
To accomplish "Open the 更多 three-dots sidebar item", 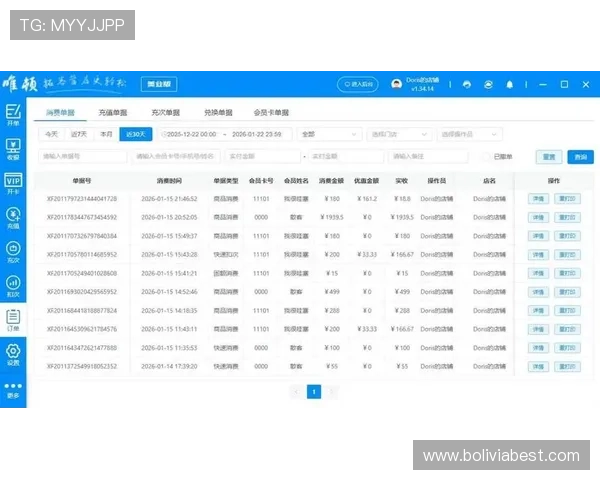I will click(x=13, y=390).
